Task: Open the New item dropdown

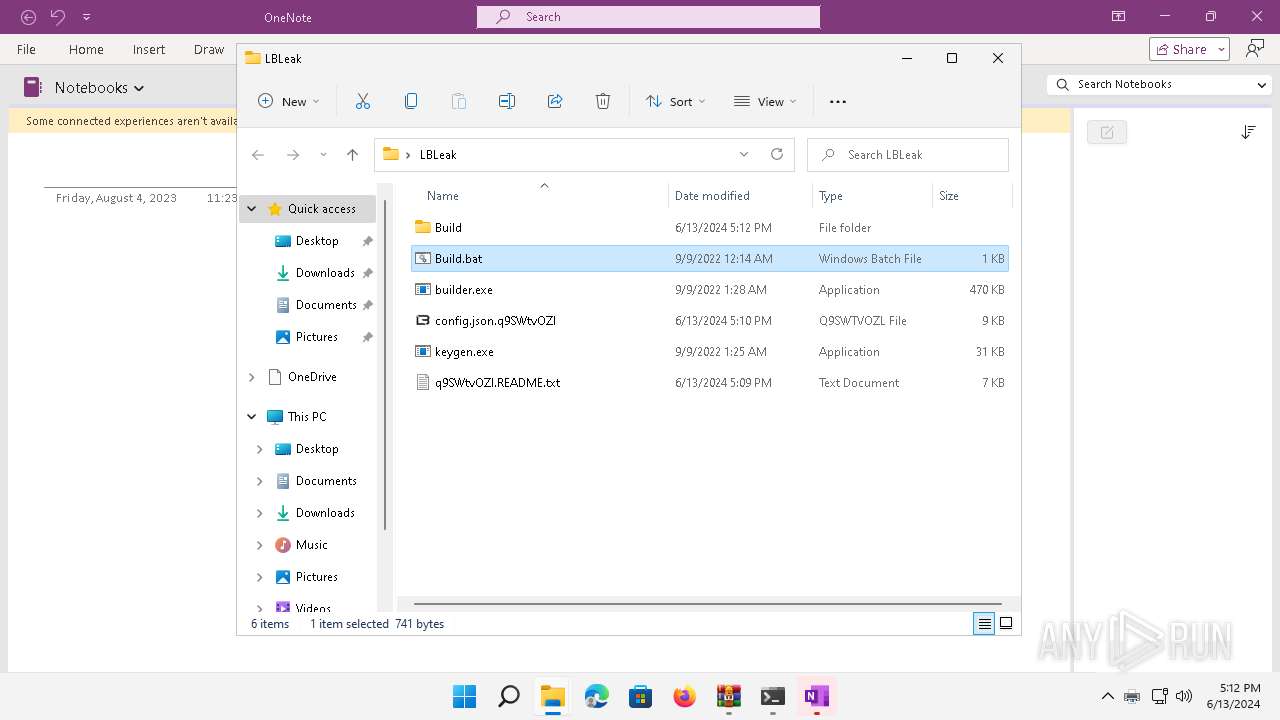Action: click(x=289, y=101)
